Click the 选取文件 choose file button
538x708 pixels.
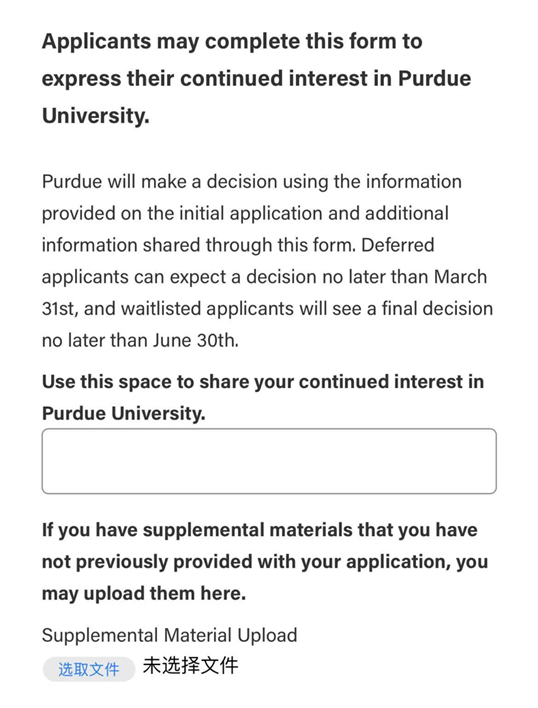click(x=89, y=669)
